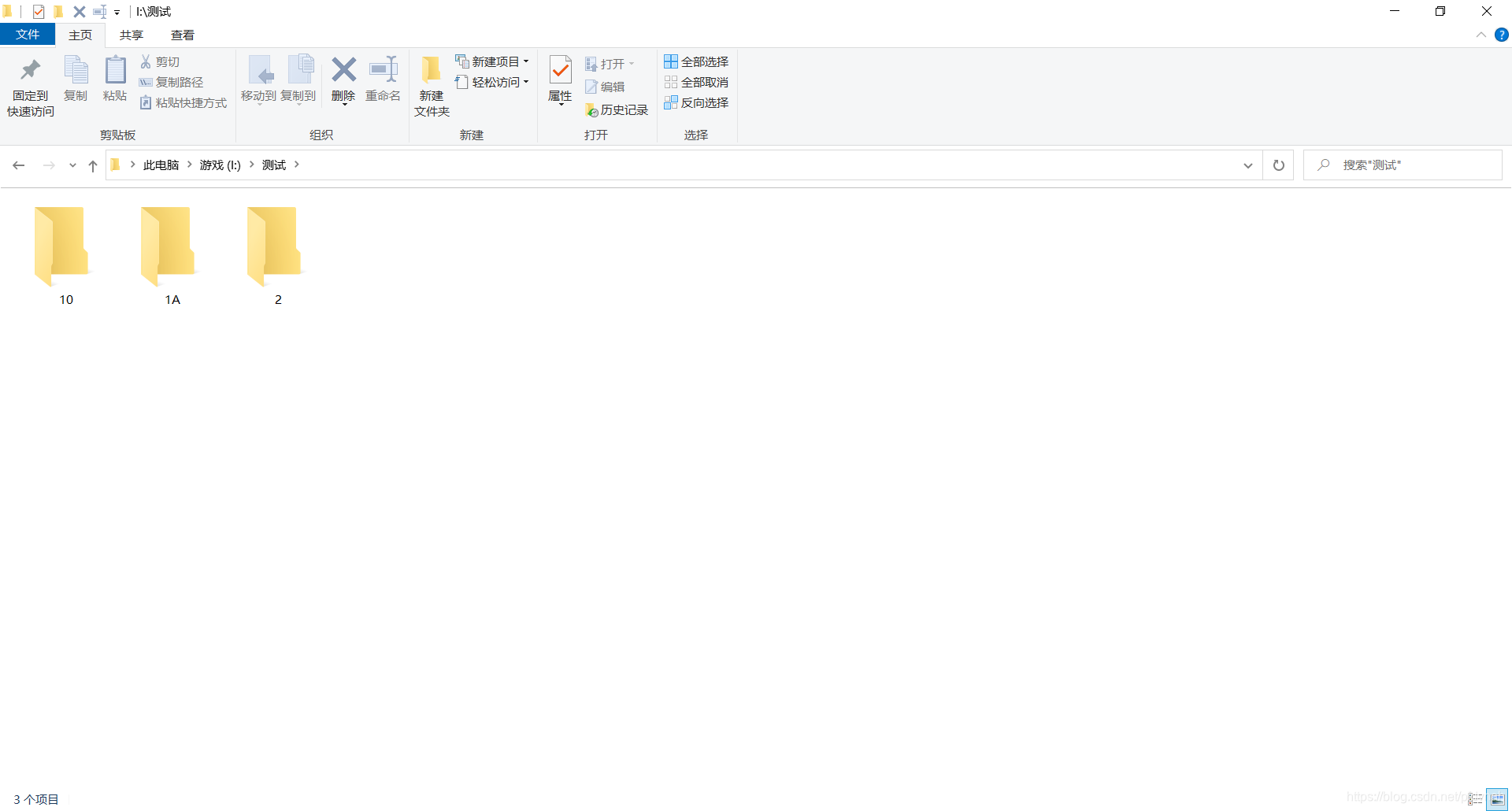Switch to the Share (共享) tab
The image size is (1512, 811).
point(132,35)
